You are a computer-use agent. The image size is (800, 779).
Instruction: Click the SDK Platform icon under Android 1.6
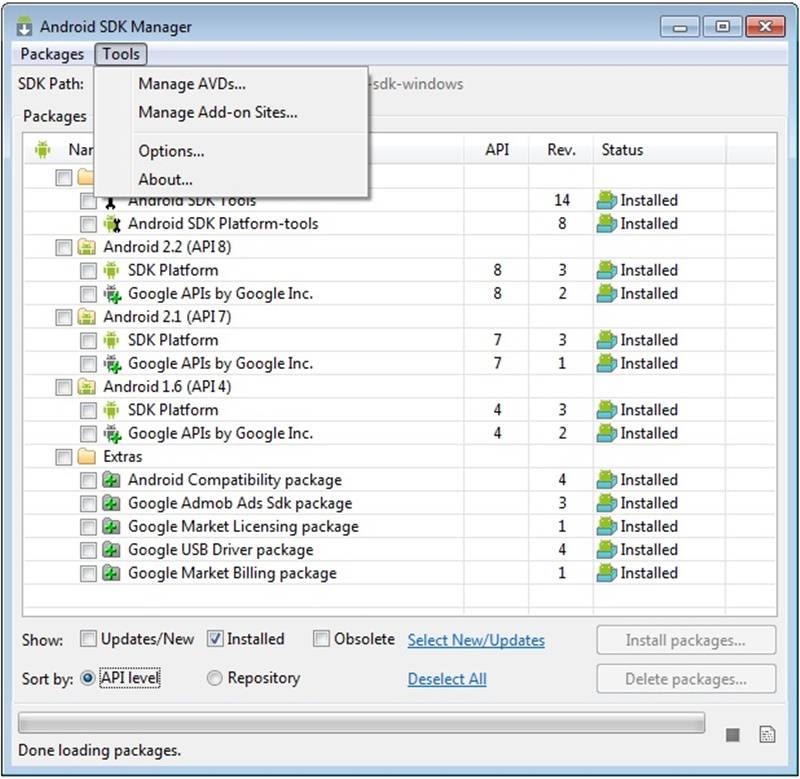(111, 410)
